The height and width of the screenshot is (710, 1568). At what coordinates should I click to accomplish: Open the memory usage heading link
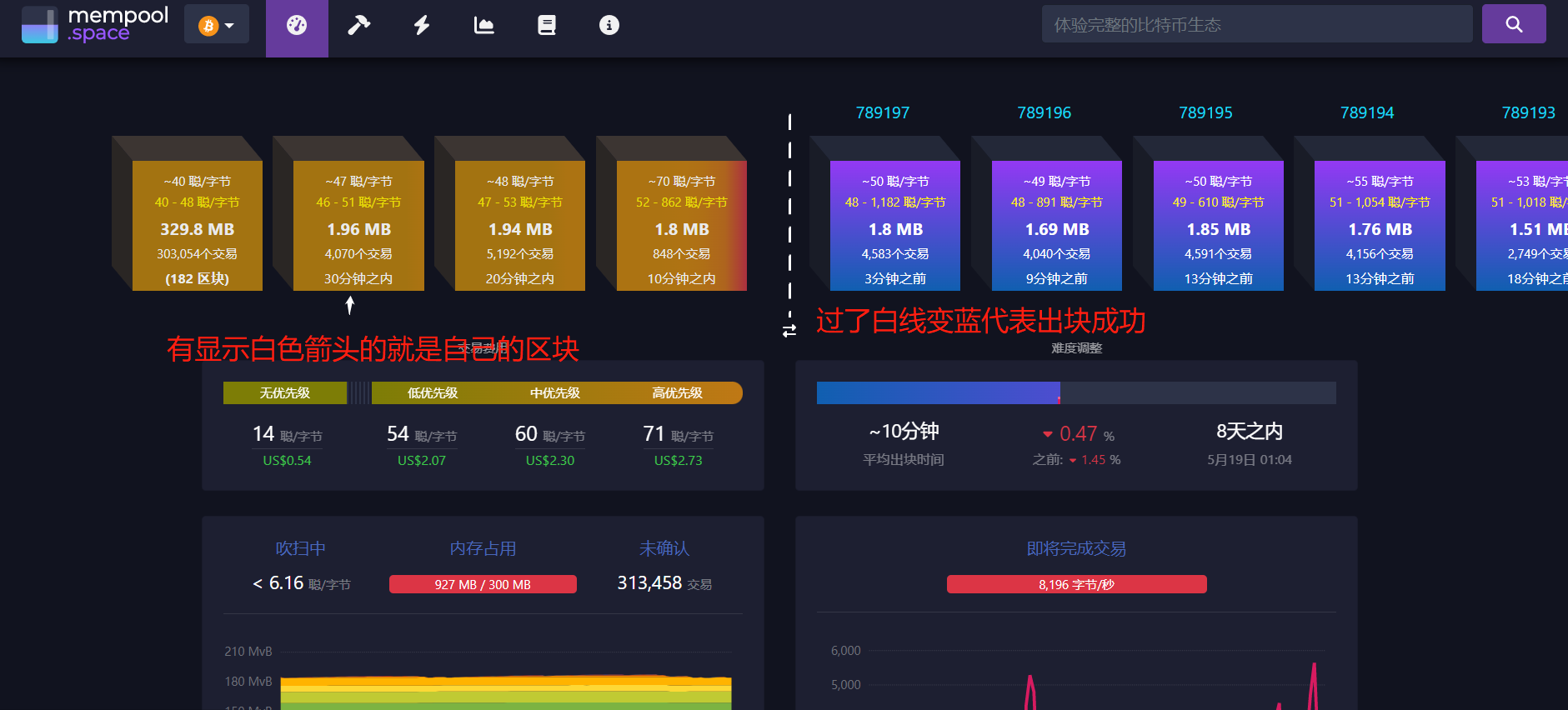point(483,548)
